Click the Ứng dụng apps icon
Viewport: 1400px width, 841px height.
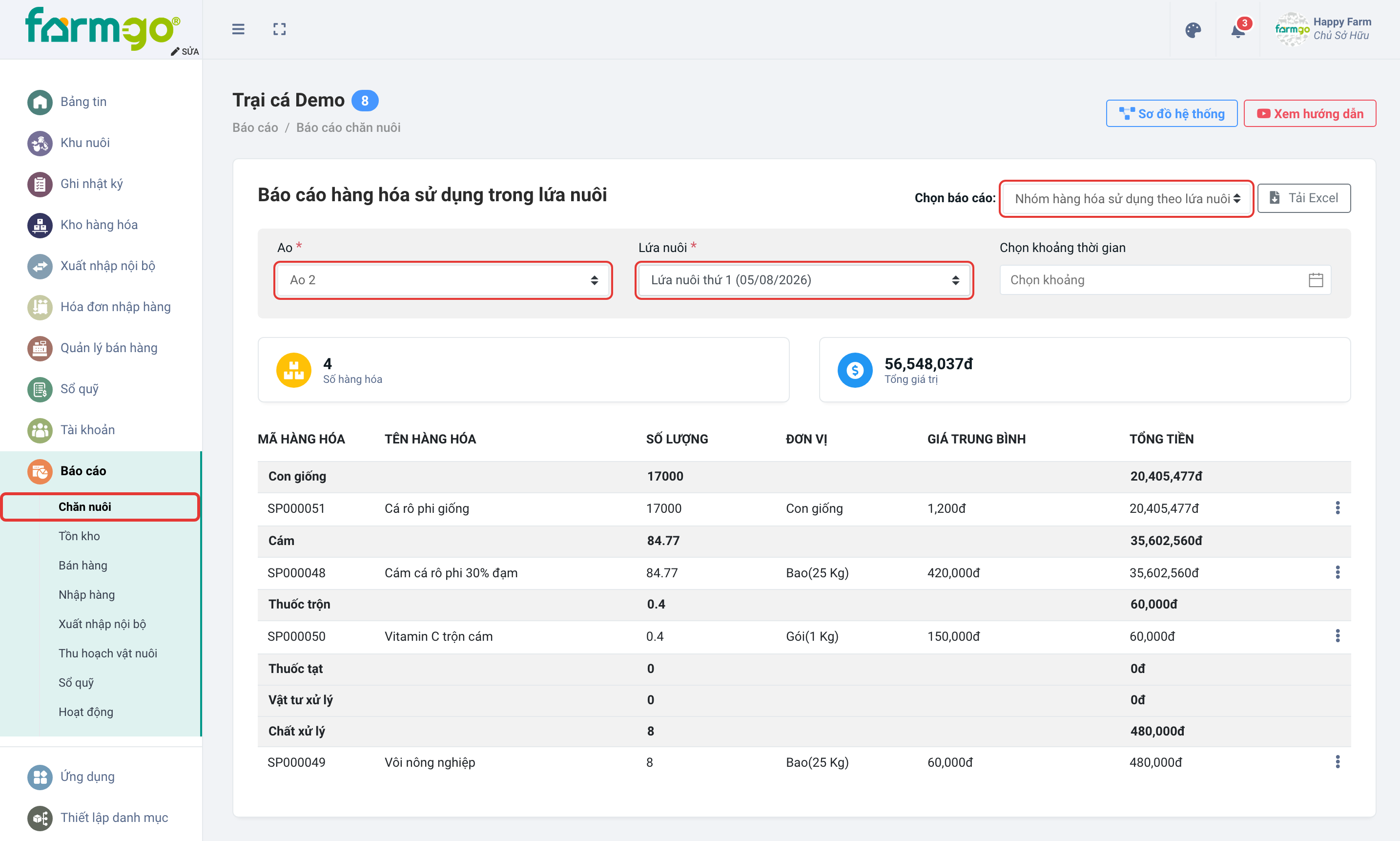[x=40, y=777]
